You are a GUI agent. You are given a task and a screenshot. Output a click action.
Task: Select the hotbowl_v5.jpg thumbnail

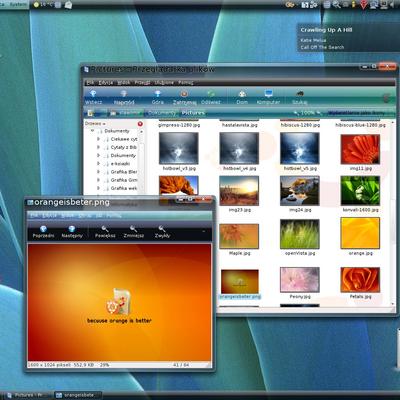pyautogui.click(x=300, y=148)
